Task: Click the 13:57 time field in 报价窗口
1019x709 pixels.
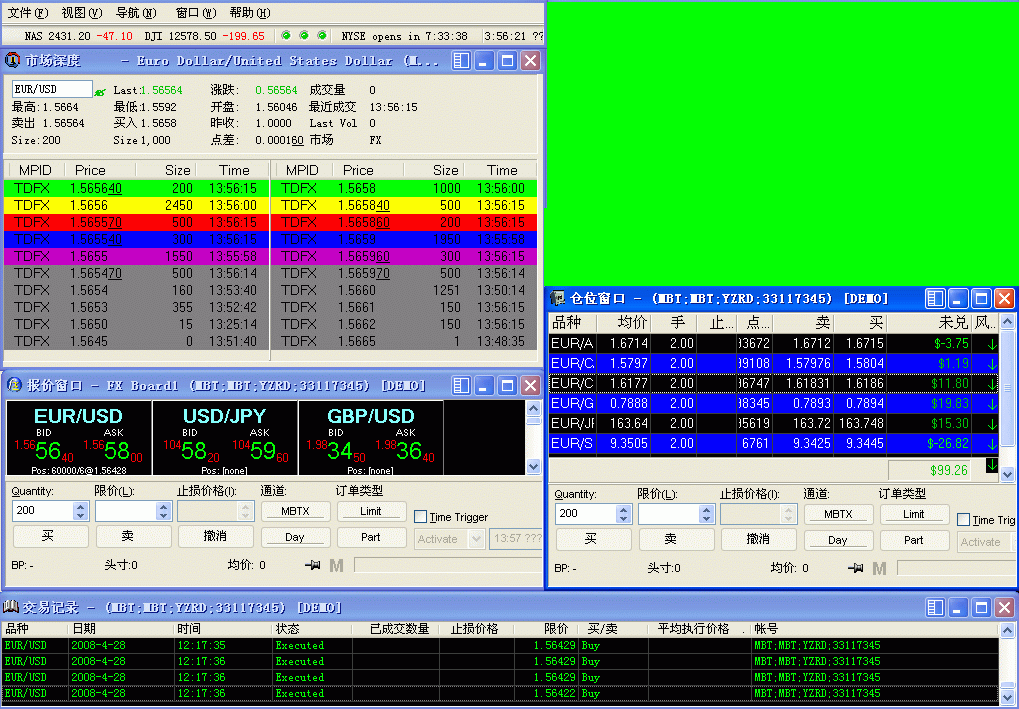Action: (516, 539)
